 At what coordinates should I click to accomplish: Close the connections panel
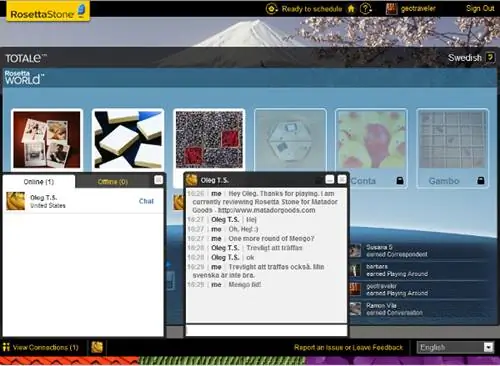[159, 180]
